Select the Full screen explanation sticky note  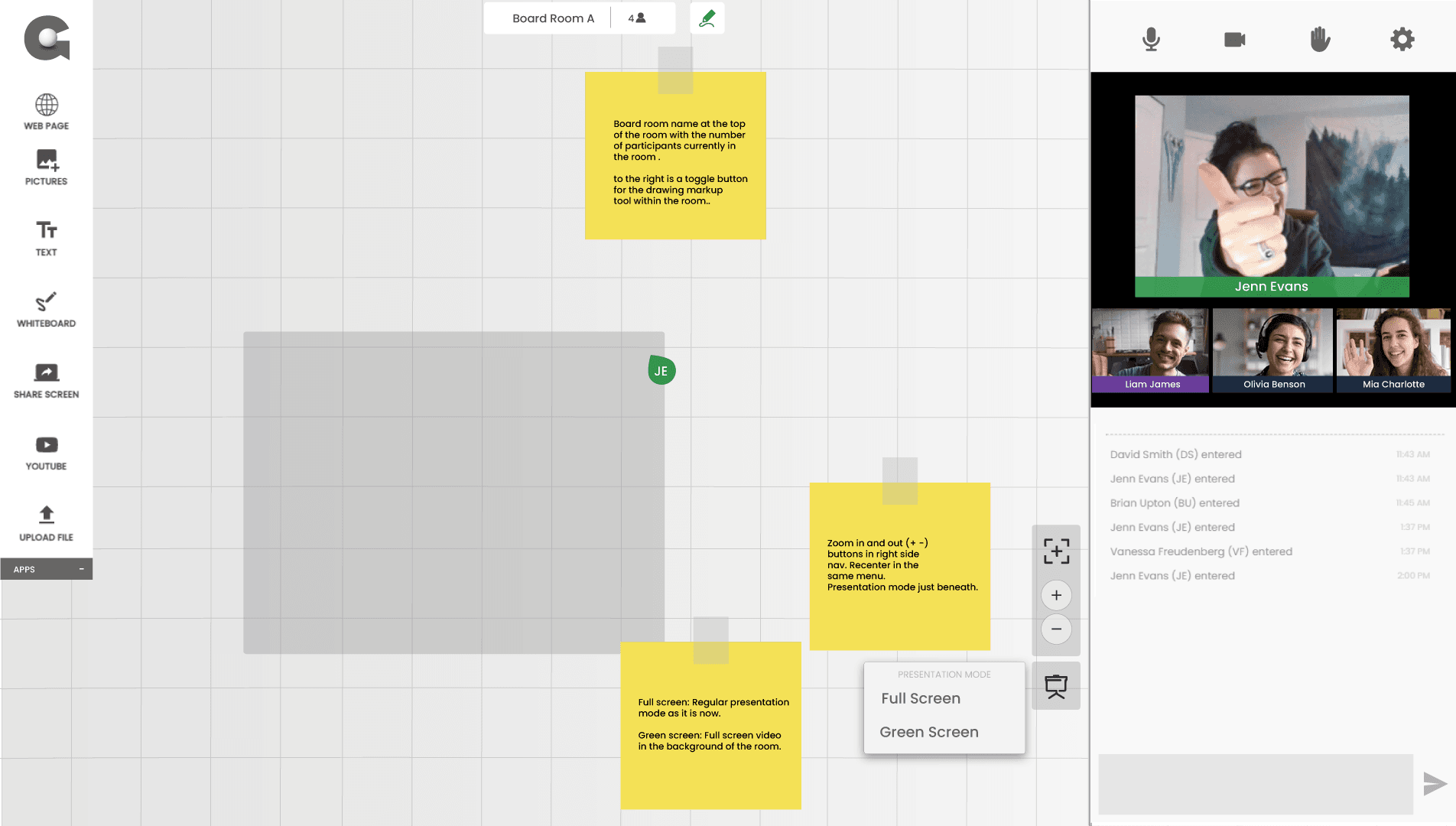coord(711,725)
